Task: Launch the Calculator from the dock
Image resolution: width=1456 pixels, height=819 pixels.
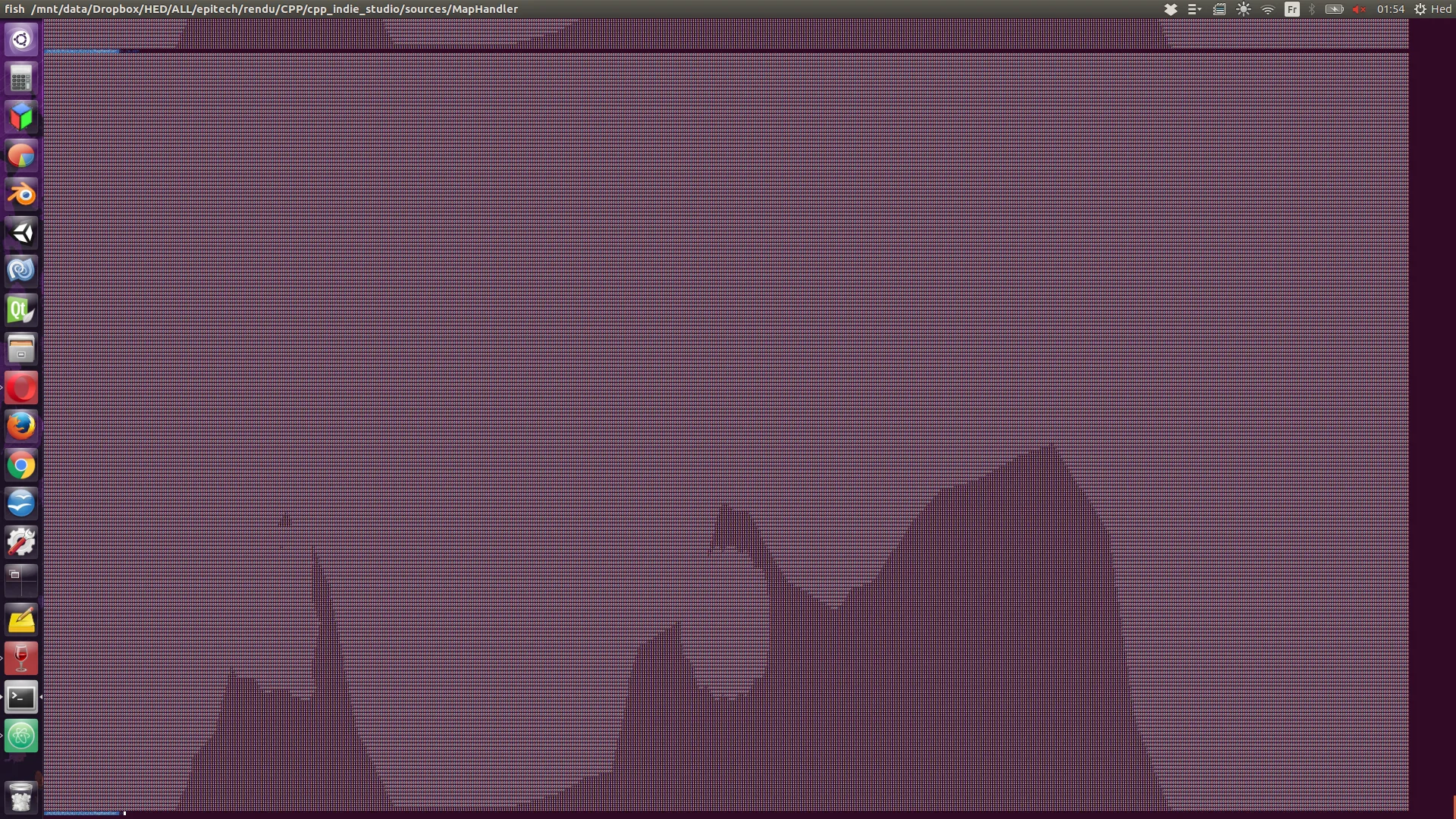Action: click(x=21, y=78)
